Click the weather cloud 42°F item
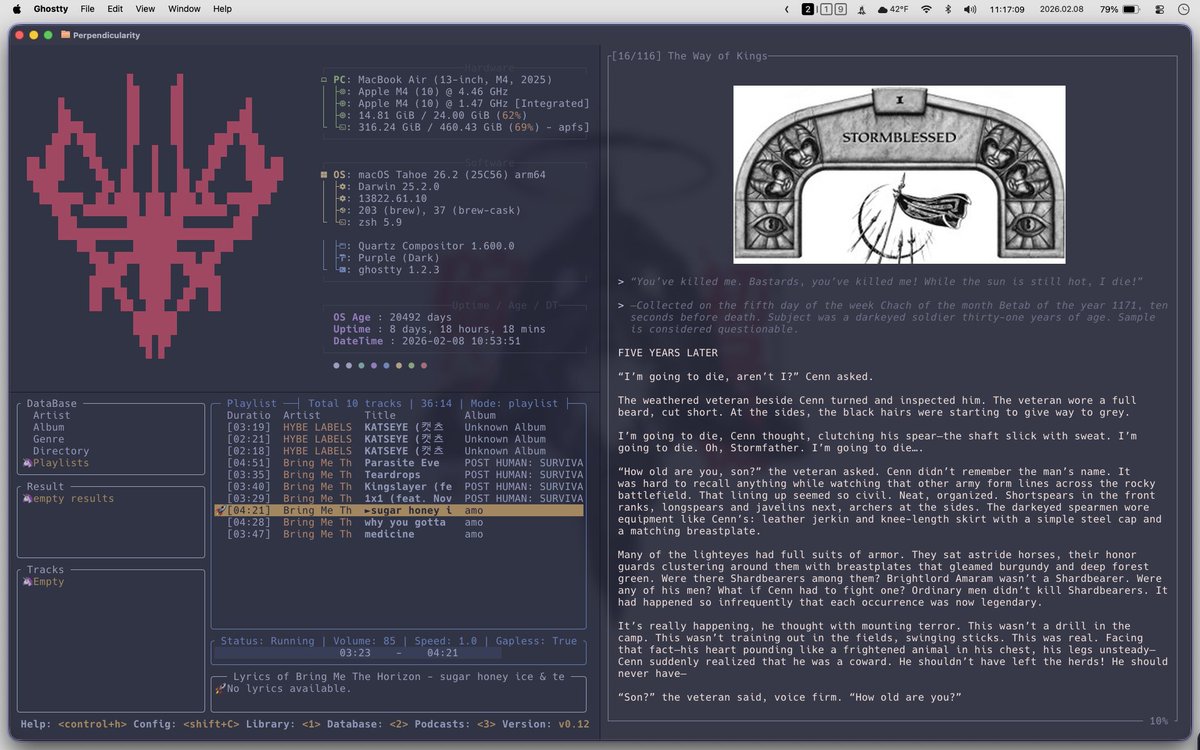This screenshot has width=1200, height=750. (893, 9)
